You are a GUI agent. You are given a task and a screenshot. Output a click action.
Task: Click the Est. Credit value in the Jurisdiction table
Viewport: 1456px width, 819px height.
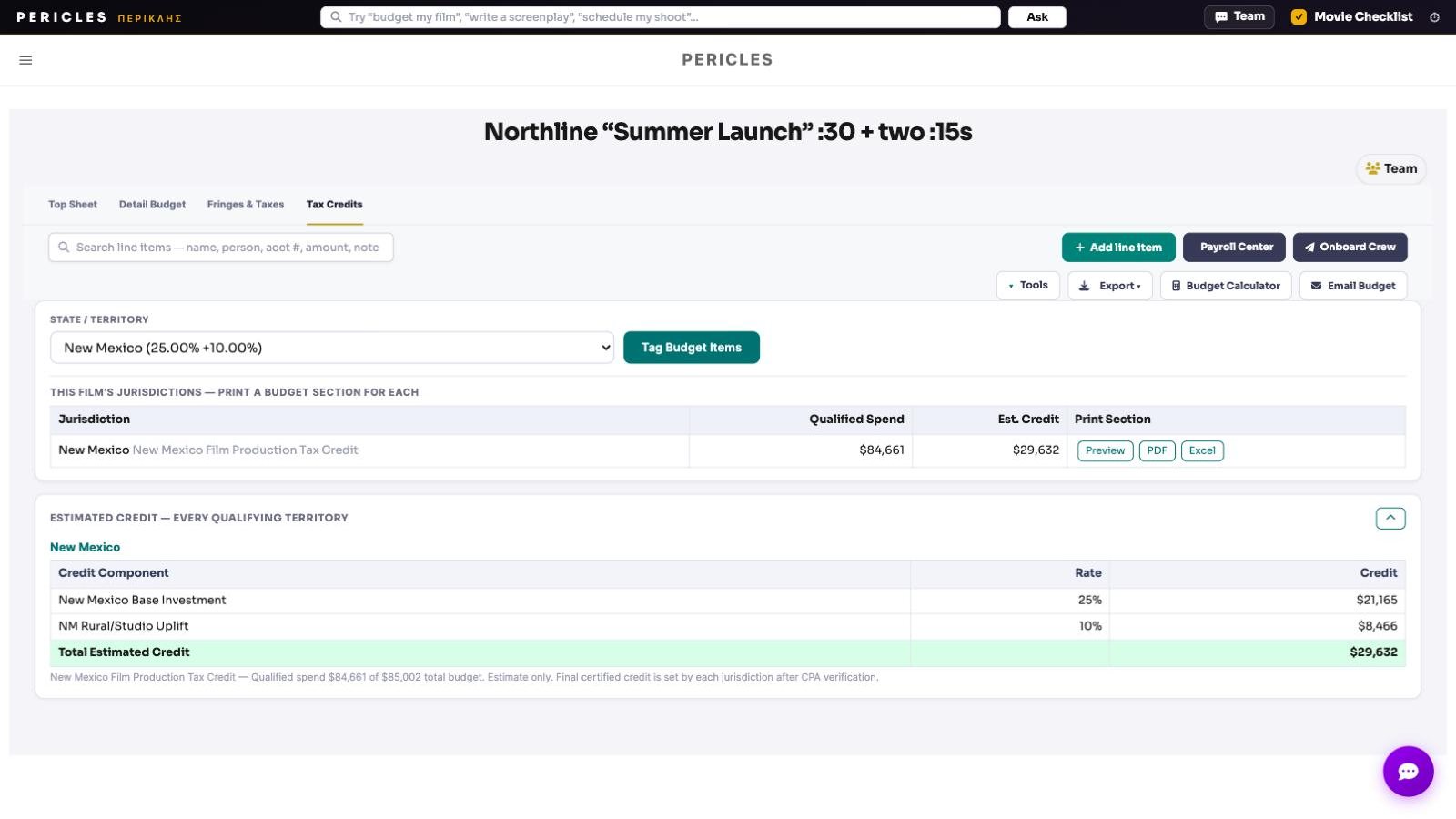click(x=1036, y=450)
